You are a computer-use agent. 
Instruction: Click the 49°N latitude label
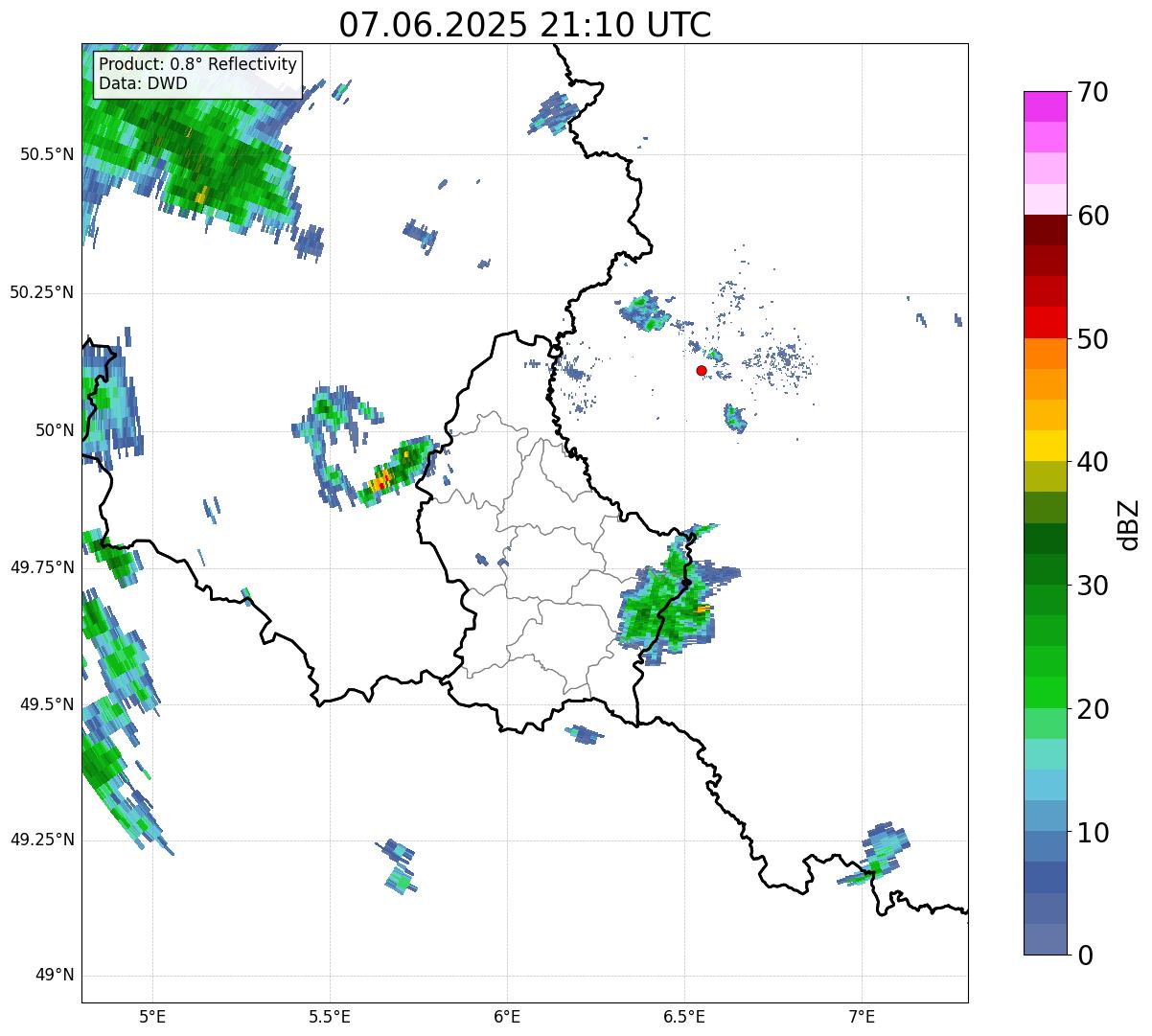(x=52, y=976)
